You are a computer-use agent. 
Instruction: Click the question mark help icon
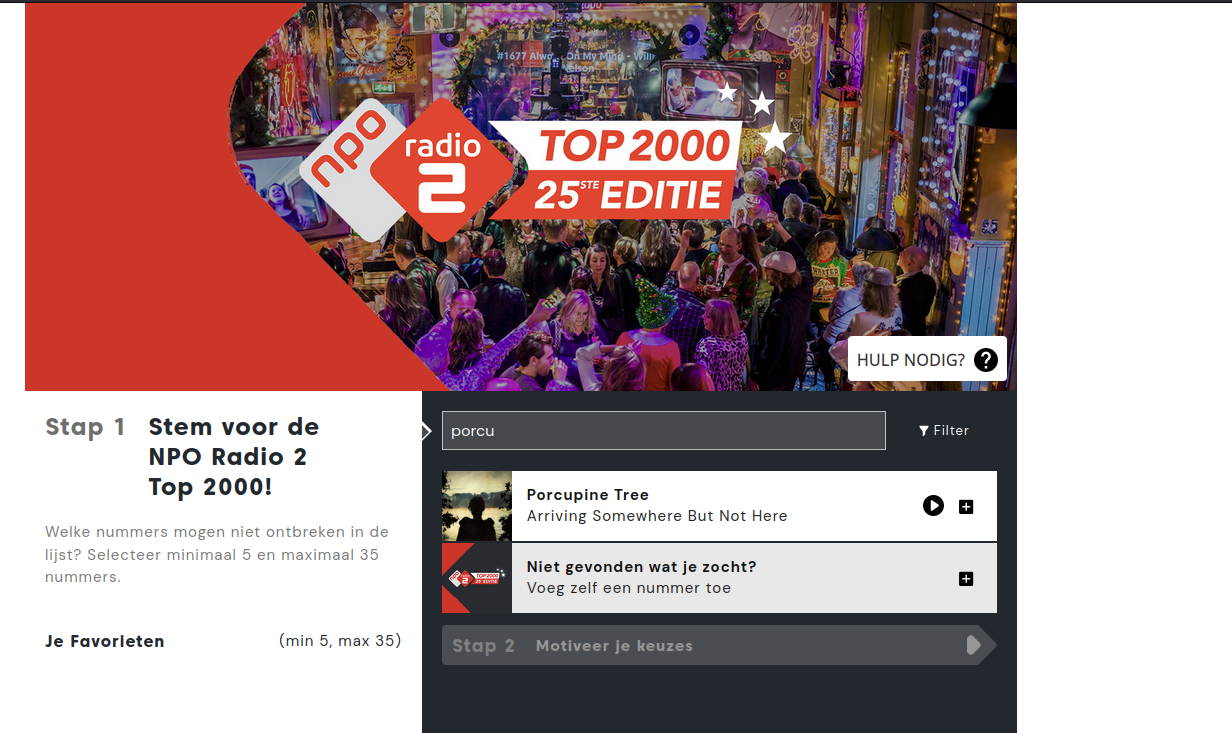pos(986,360)
